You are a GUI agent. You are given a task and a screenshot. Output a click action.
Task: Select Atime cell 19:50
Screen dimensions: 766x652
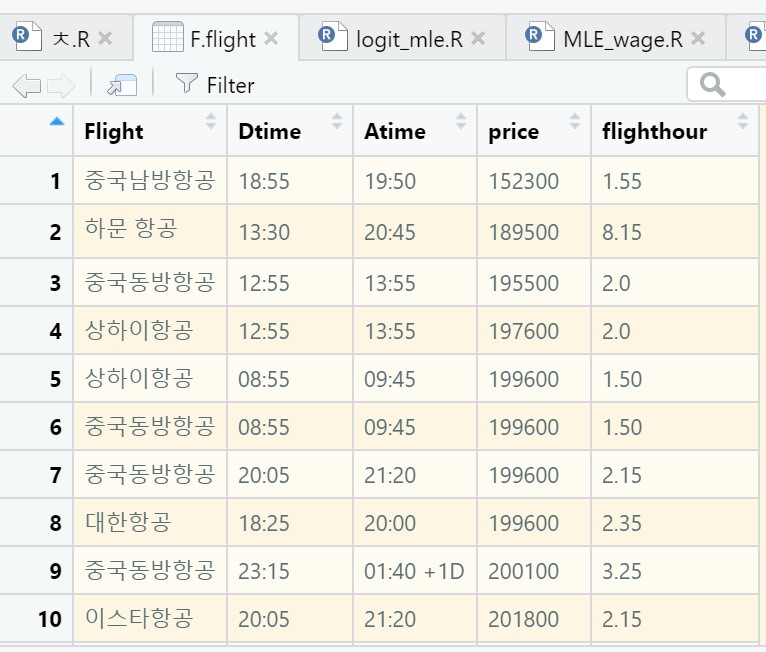415,181
